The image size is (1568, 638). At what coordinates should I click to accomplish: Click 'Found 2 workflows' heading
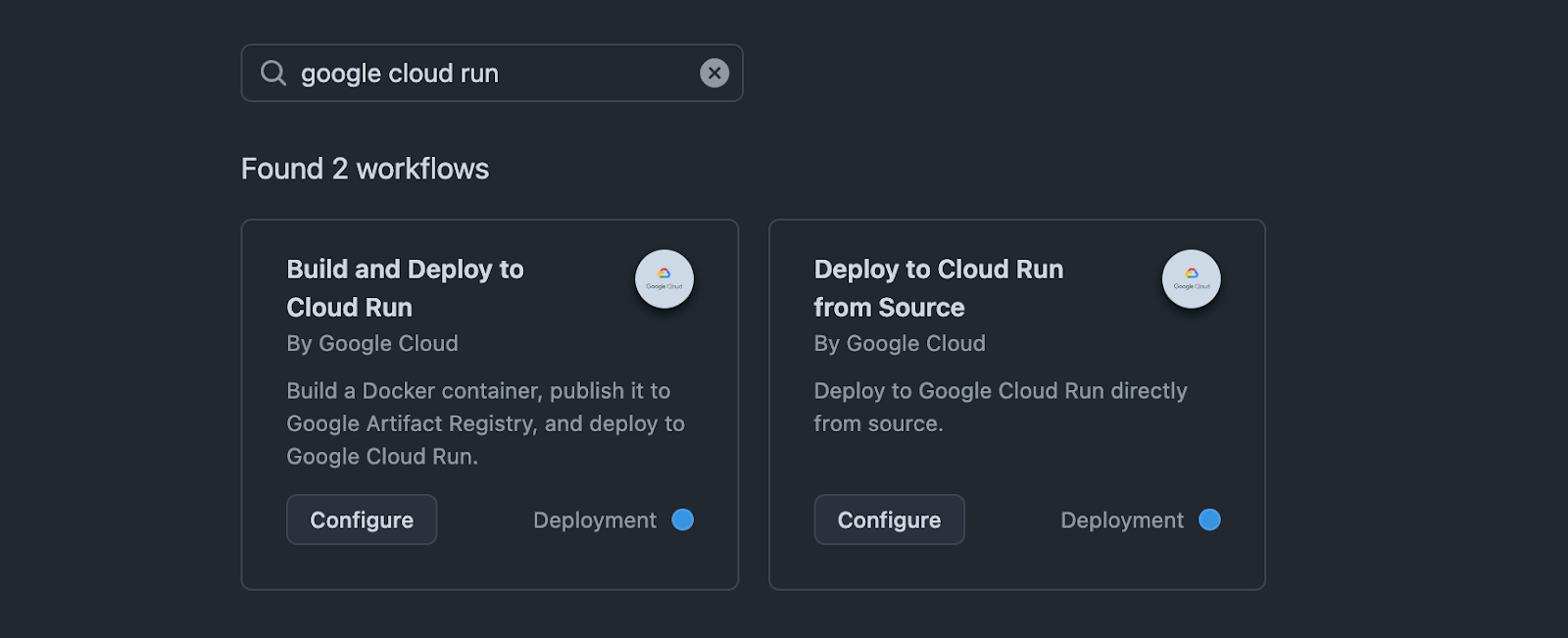click(365, 169)
